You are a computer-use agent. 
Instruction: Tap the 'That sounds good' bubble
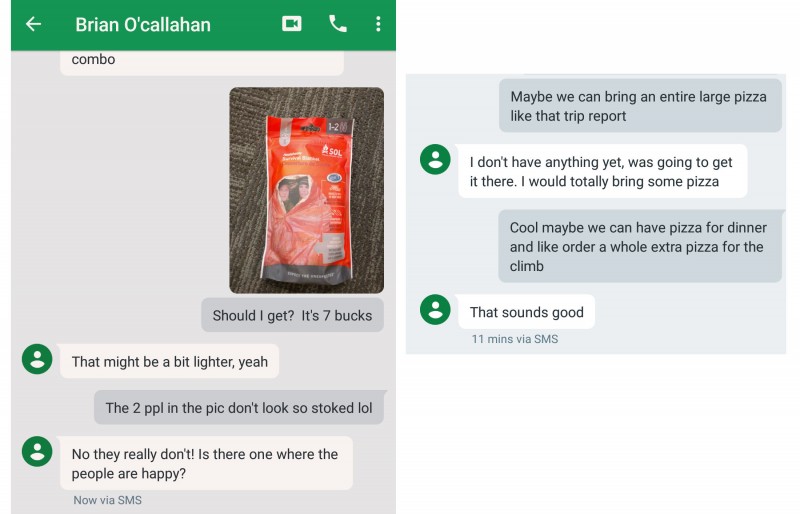pyautogui.click(x=527, y=312)
